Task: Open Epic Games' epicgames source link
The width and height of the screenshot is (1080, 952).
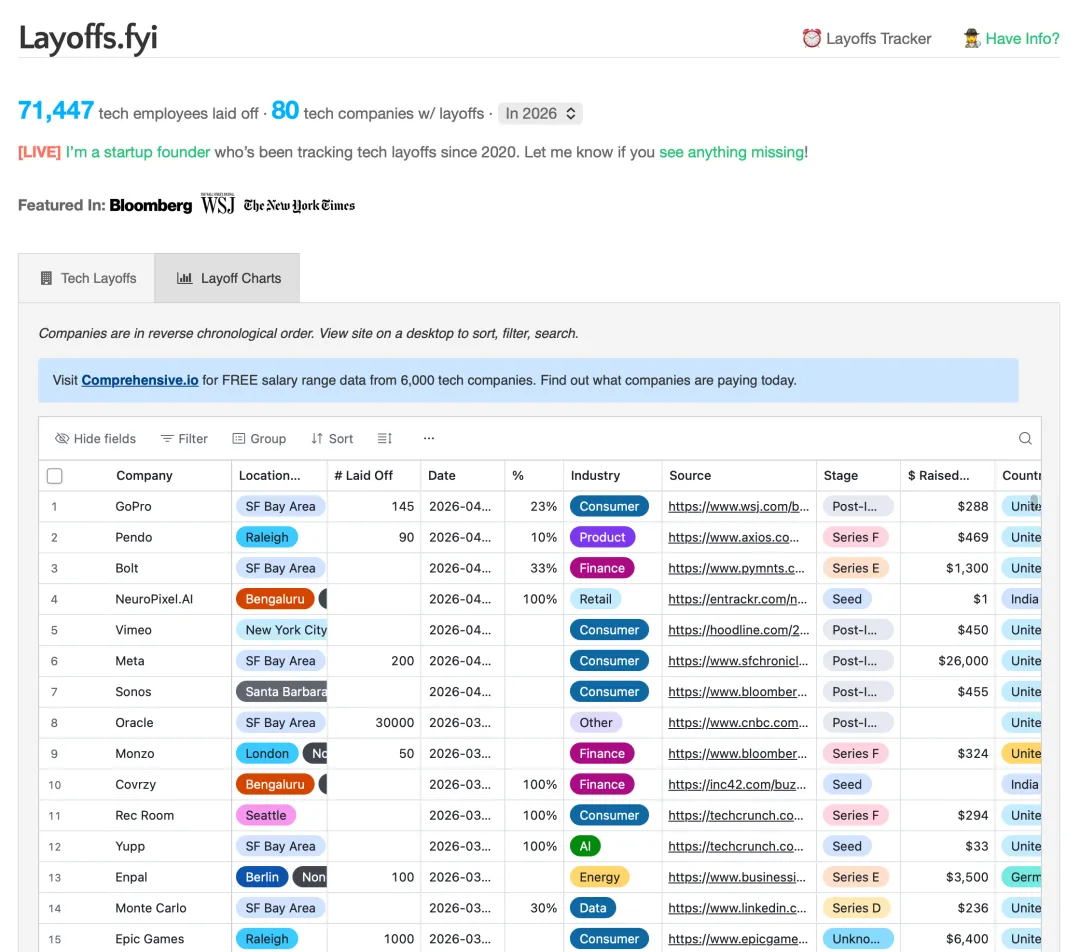Action: [738, 940]
